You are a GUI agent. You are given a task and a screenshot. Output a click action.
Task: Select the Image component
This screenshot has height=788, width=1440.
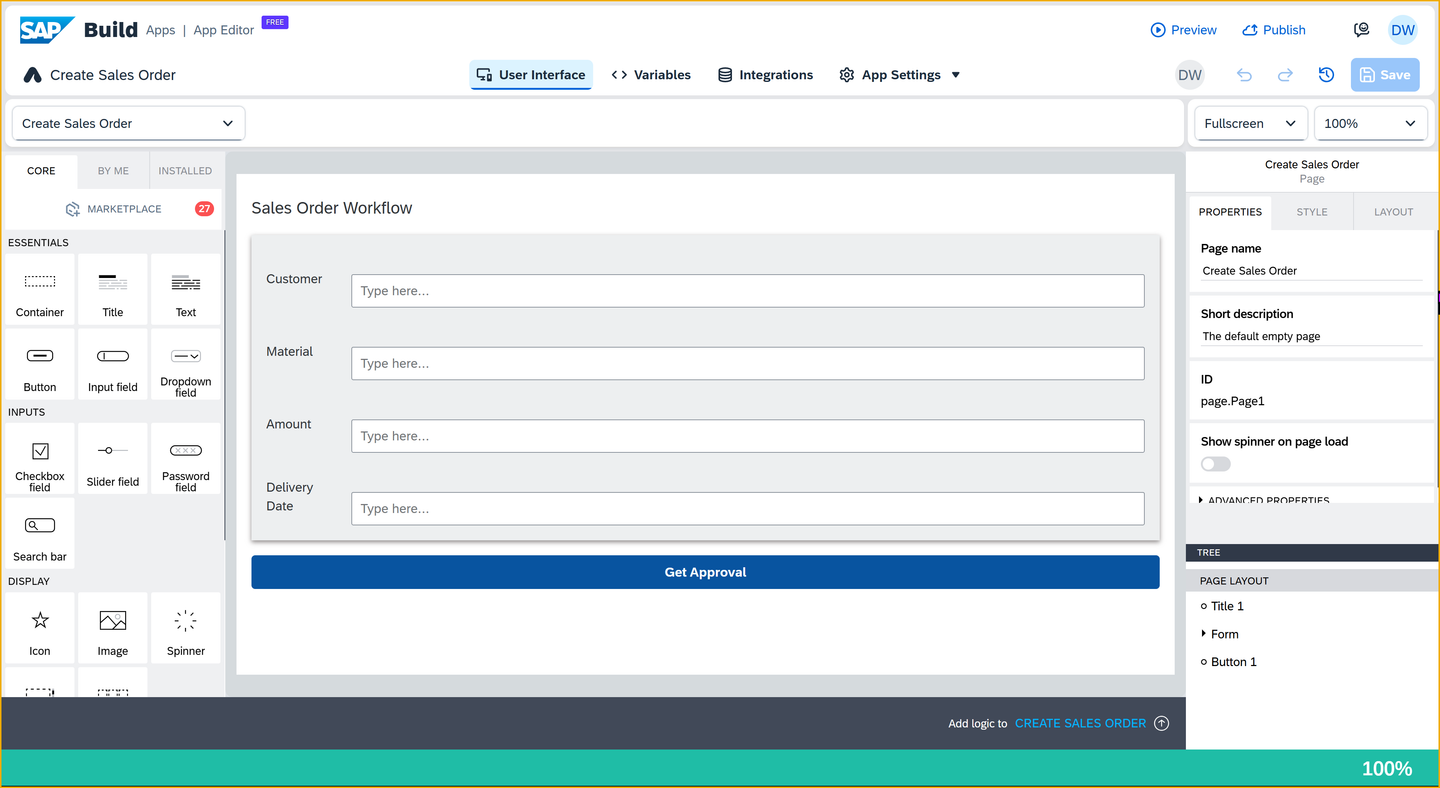[x=113, y=628]
